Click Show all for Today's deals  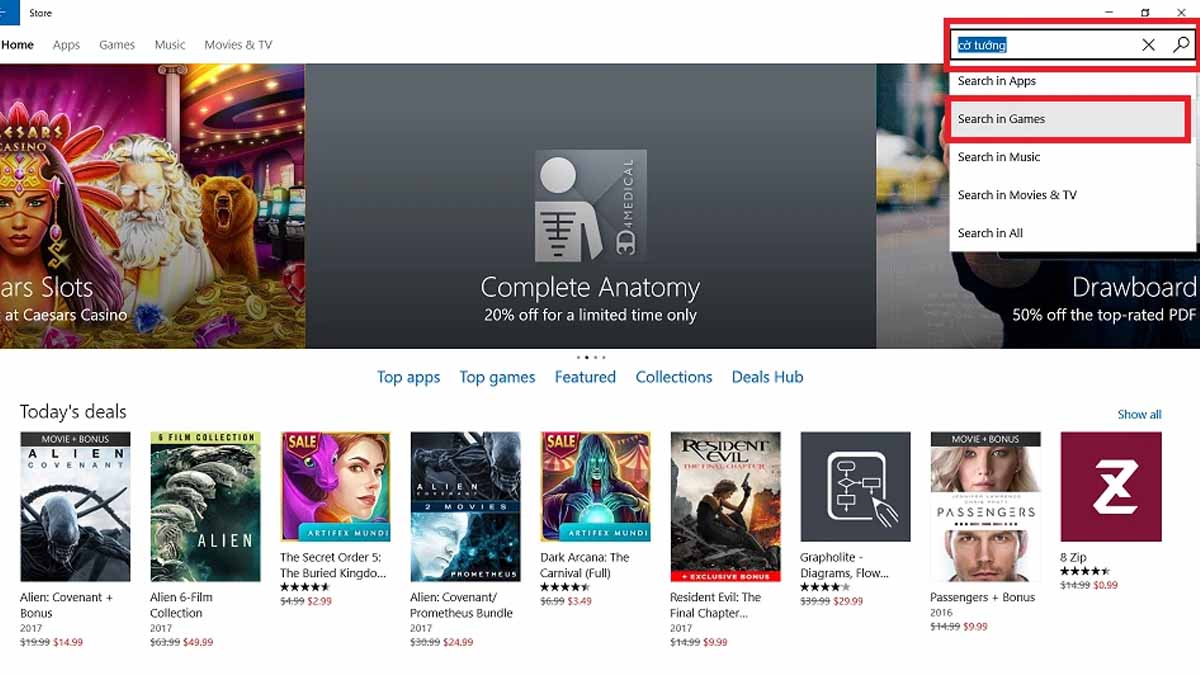pos(1139,414)
